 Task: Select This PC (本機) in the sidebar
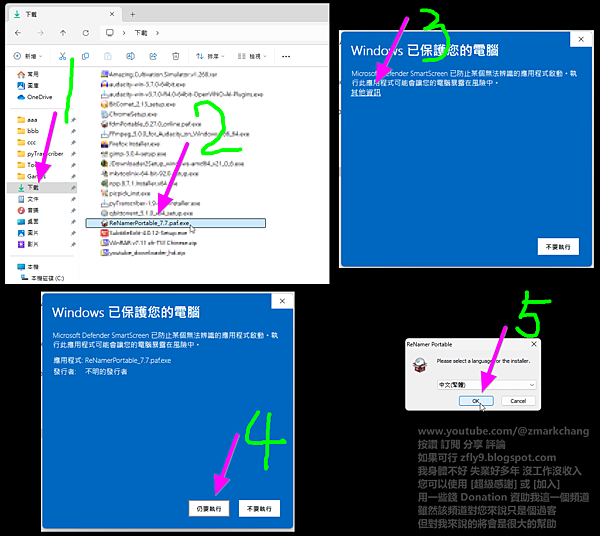pos(28,267)
